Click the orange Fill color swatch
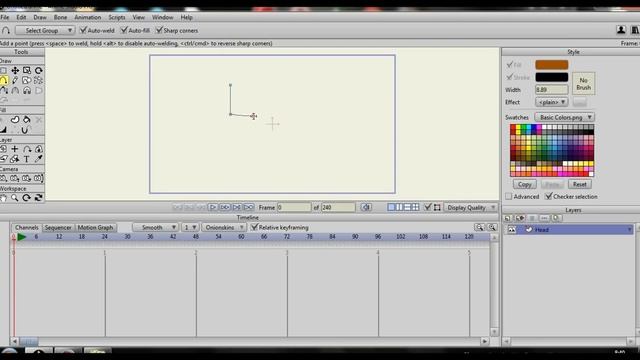 click(x=551, y=64)
